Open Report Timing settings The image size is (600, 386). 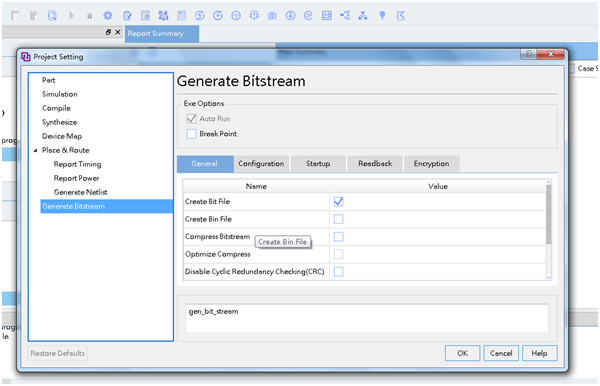[x=78, y=164]
